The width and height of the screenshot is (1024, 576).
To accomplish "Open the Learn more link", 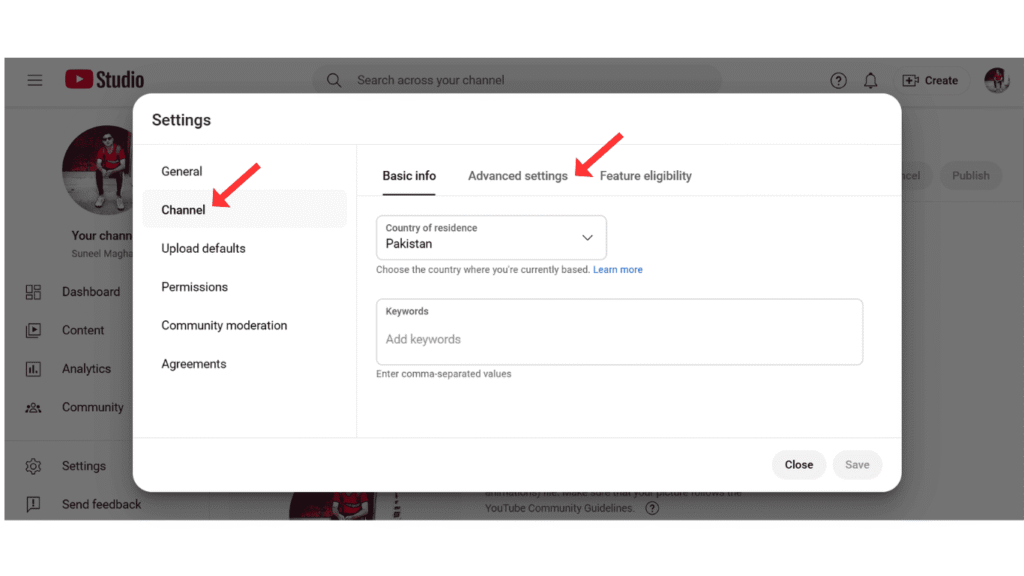I will coord(617,269).
